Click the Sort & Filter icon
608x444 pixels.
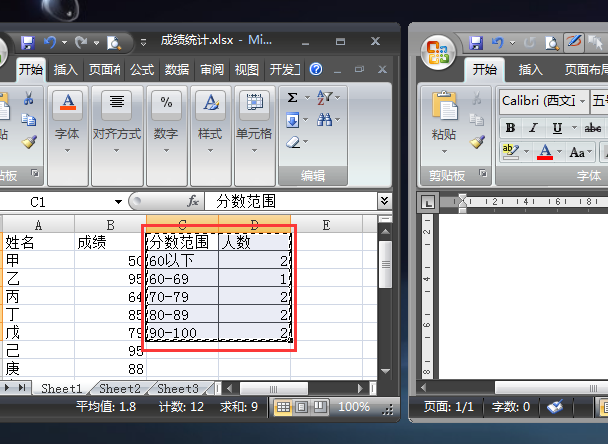(325, 97)
